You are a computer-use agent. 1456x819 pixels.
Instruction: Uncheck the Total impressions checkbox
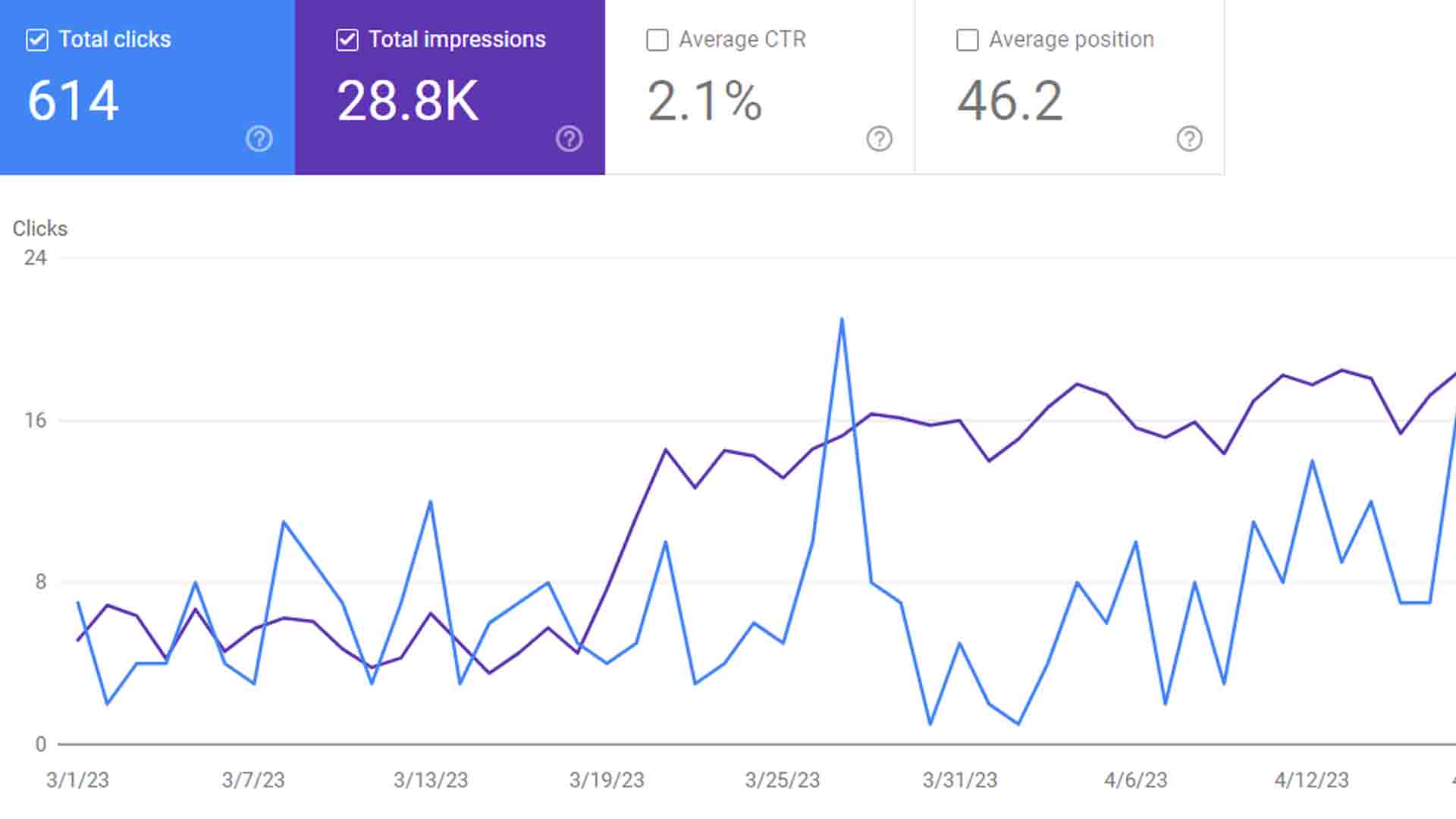click(x=347, y=39)
